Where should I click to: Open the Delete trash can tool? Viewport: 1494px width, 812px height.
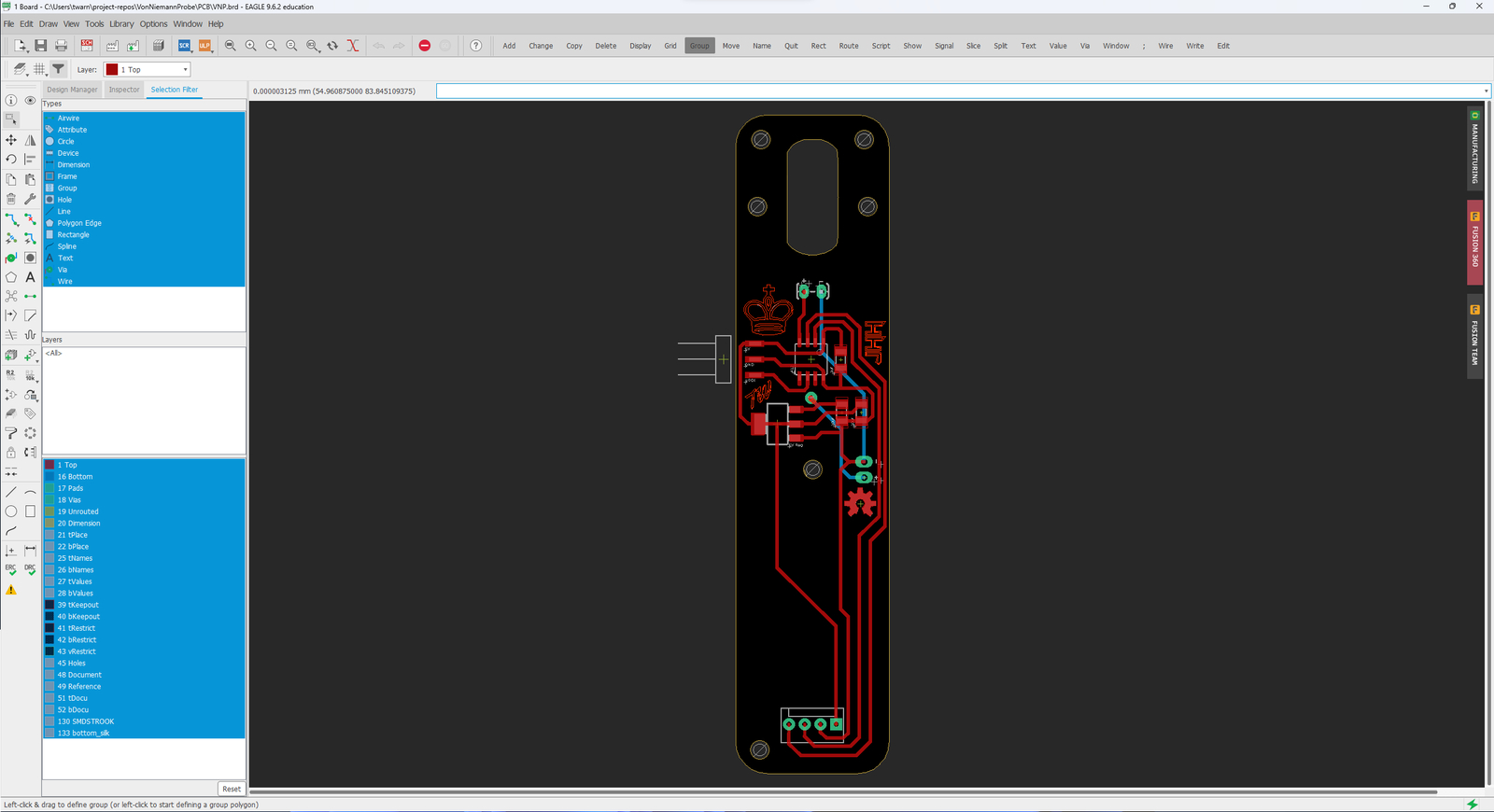pyautogui.click(x=11, y=199)
